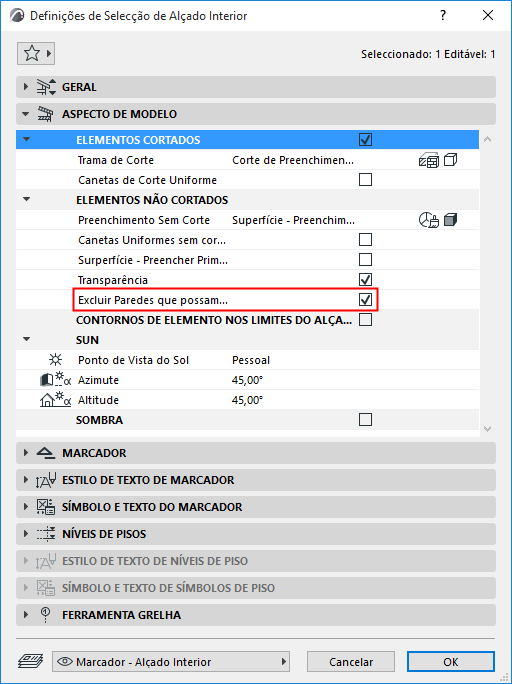Click the paint surface icon in Preenchimento Sem Corte row
Screen dimensions: 512x684
pos(429,220)
